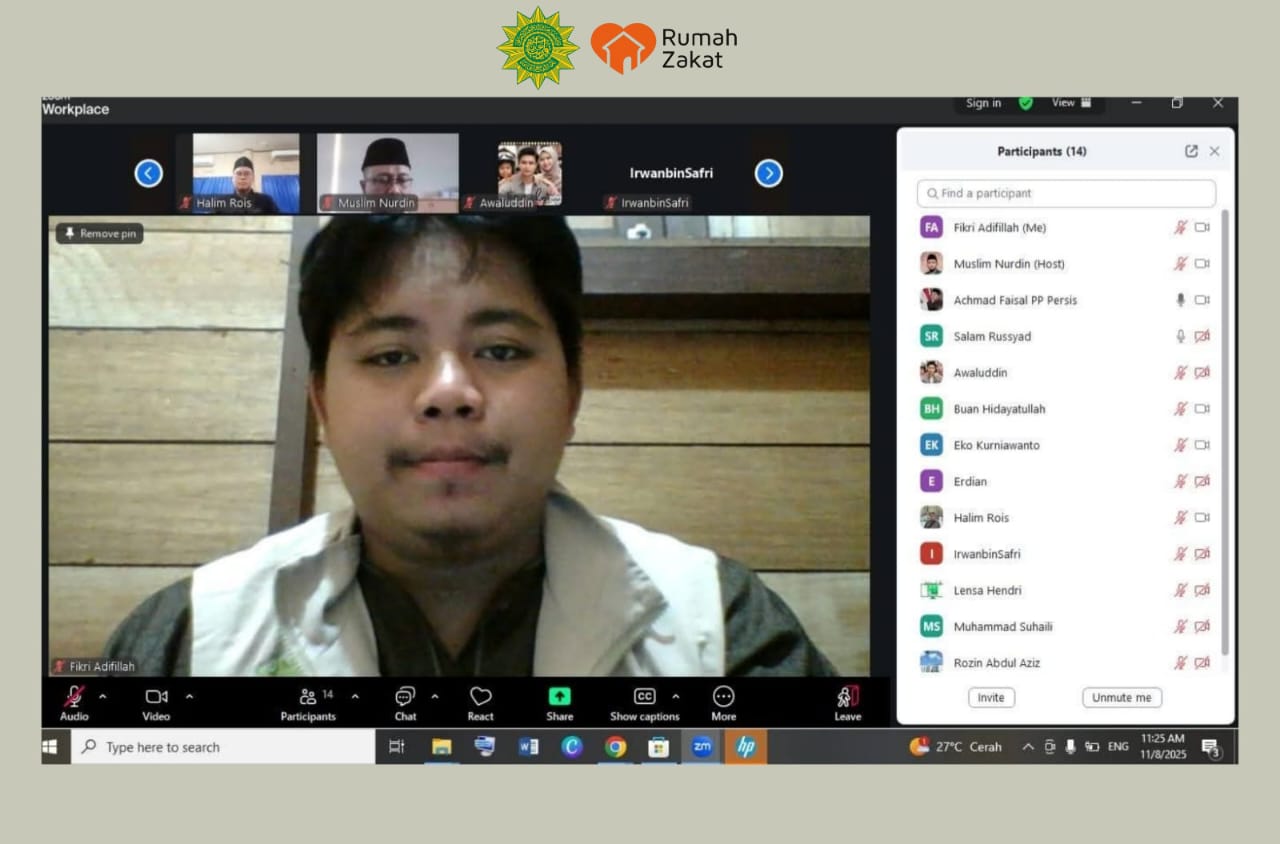Open Chrome from the taskbar
The height and width of the screenshot is (844, 1280).
(x=615, y=747)
